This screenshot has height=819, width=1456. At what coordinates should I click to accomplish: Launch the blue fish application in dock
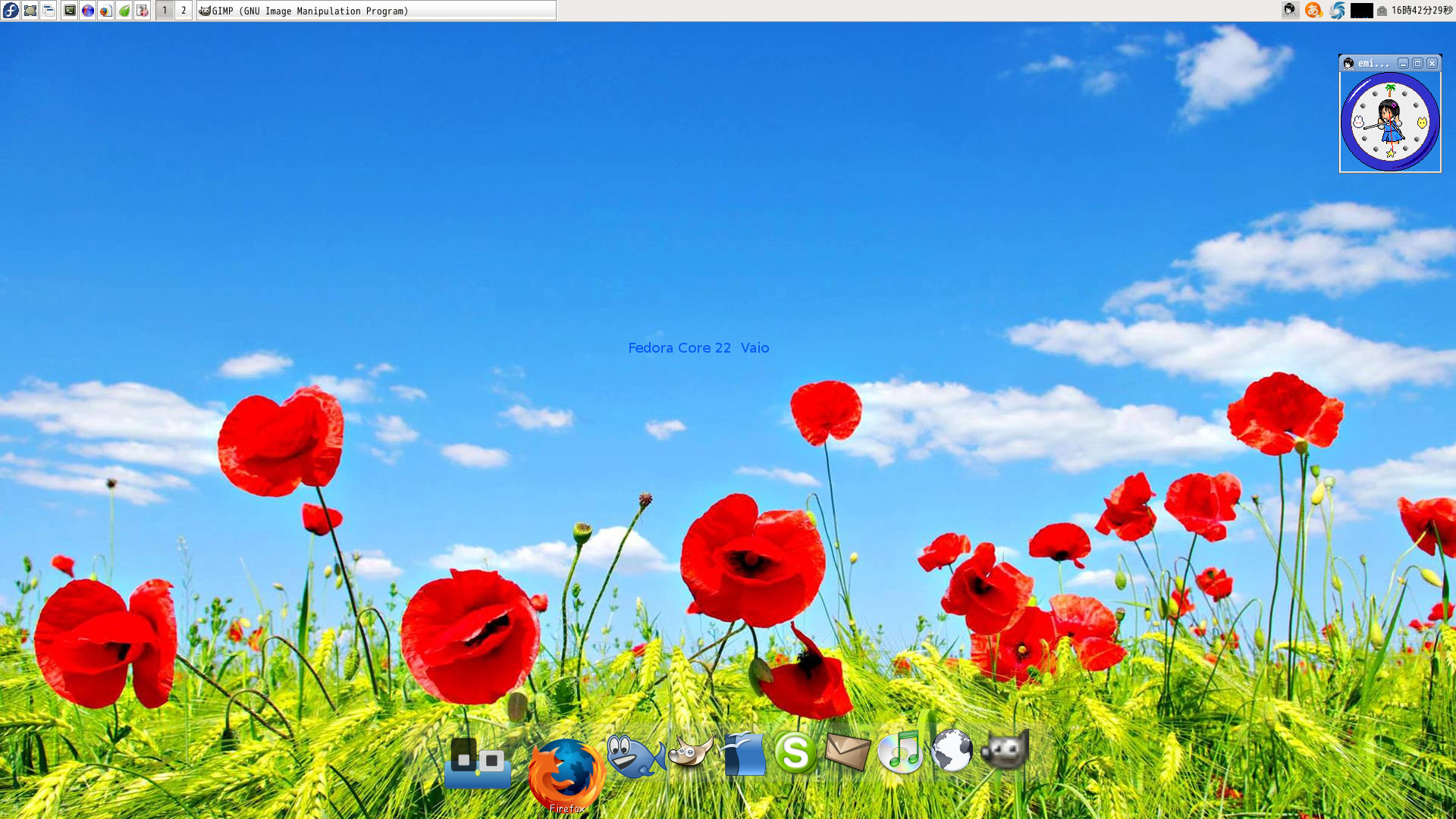click(635, 756)
